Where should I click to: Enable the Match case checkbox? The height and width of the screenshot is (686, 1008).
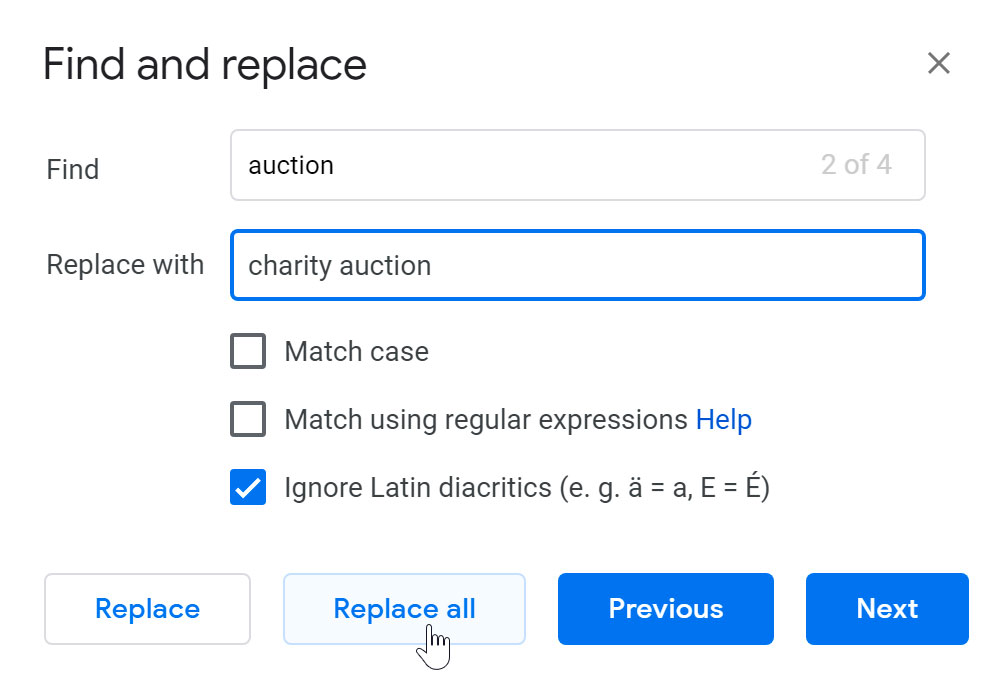click(x=248, y=352)
